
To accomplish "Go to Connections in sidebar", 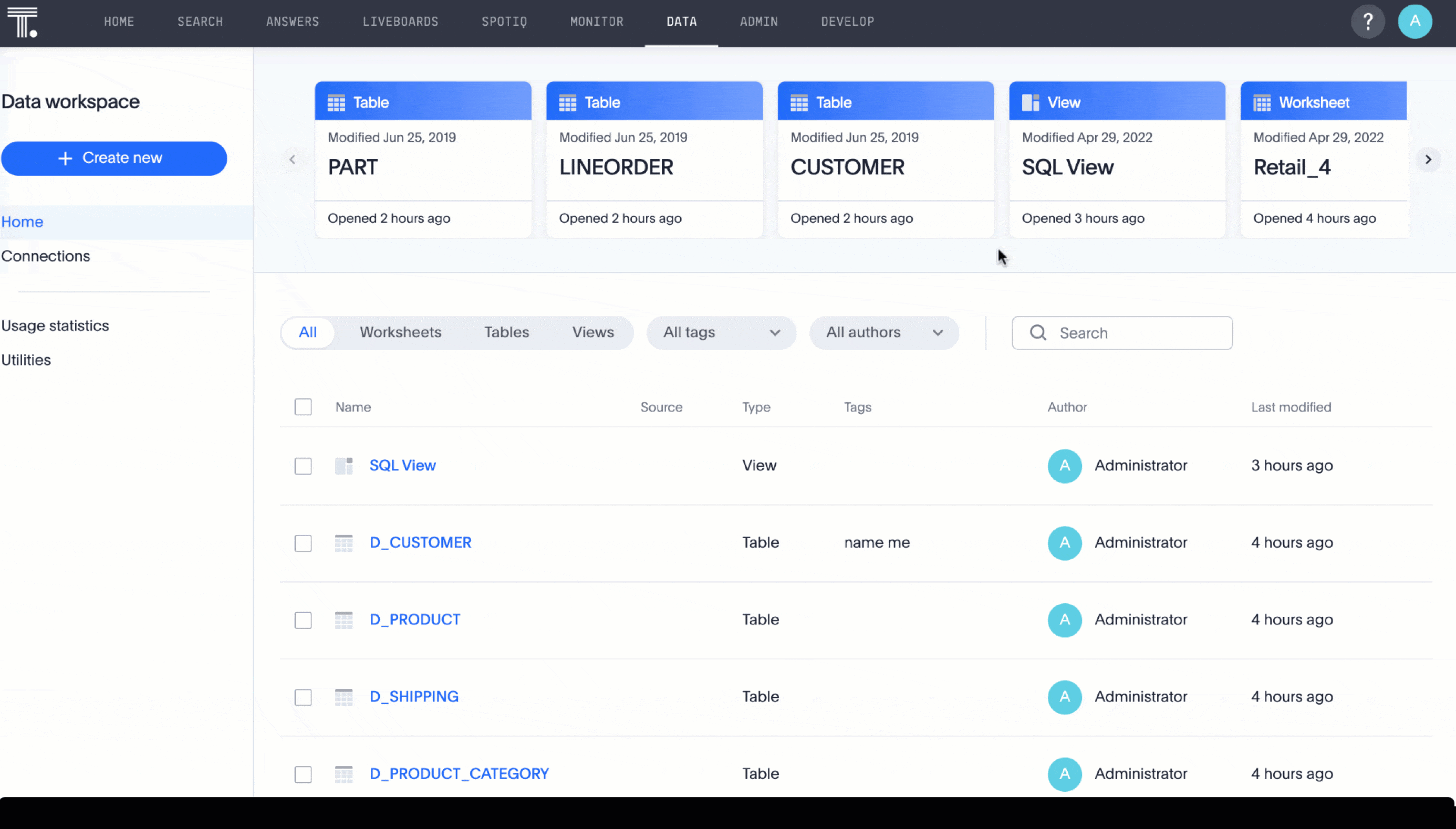I will [46, 256].
